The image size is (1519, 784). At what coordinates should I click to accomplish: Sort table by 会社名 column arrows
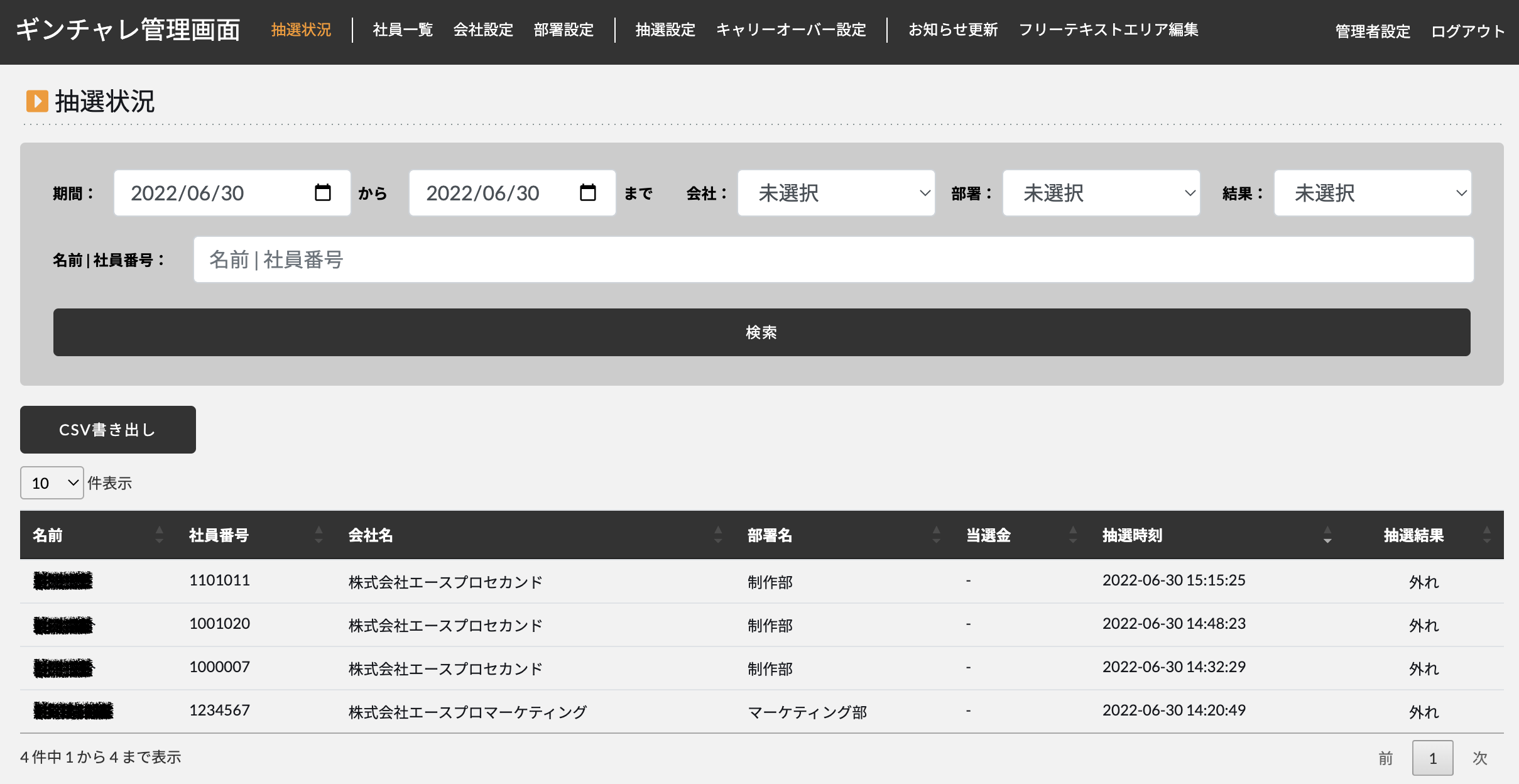[x=718, y=535]
